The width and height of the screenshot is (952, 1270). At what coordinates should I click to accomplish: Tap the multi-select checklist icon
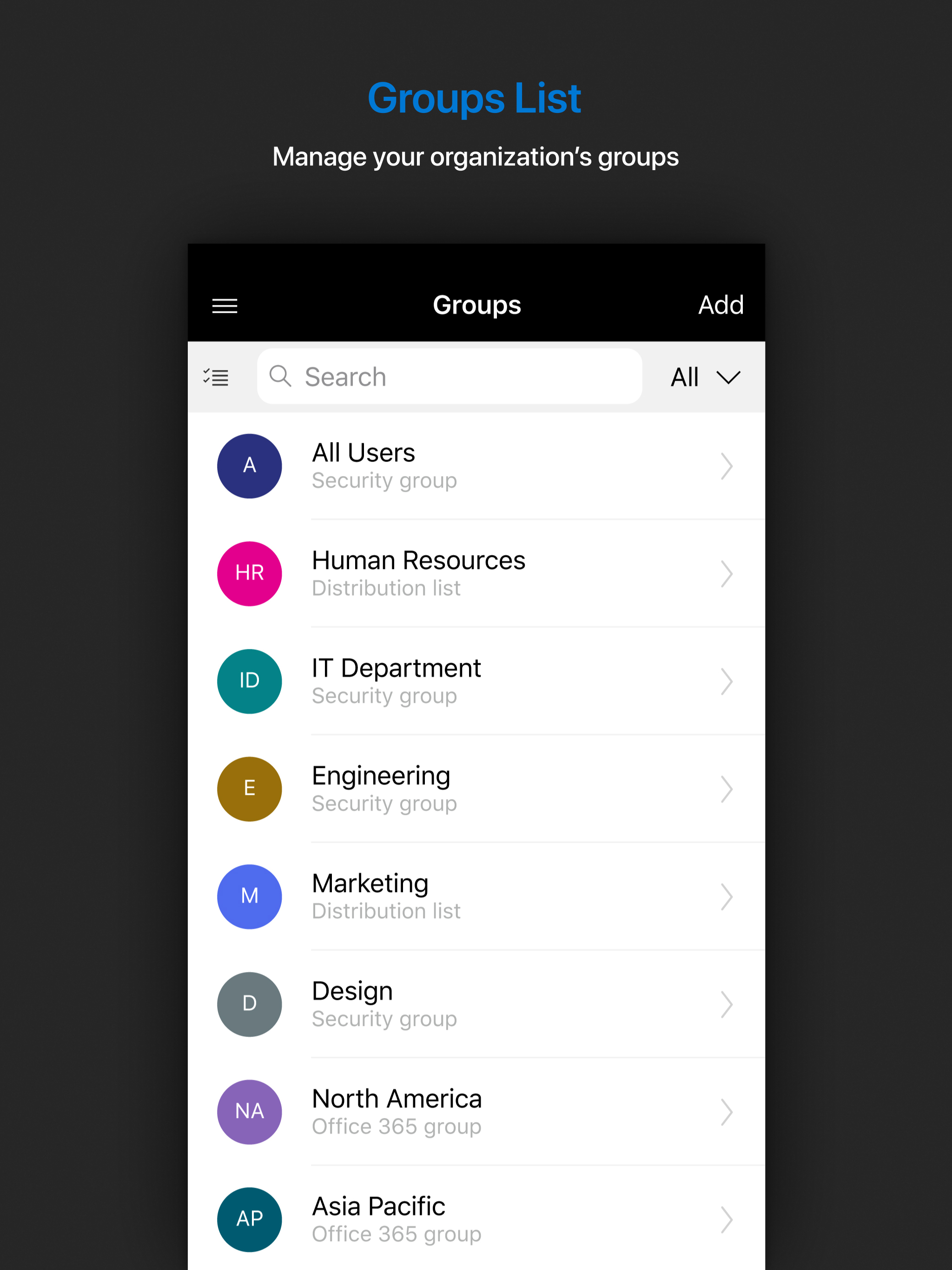[216, 377]
